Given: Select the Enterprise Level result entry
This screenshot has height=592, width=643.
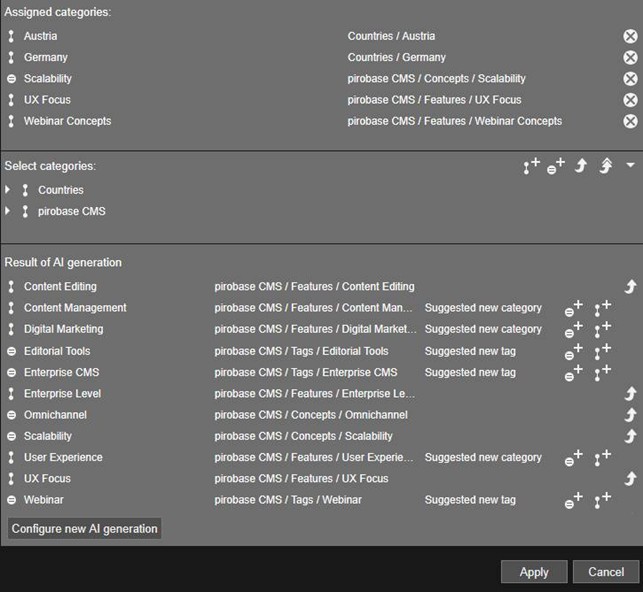Looking at the screenshot, I should [62, 394].
